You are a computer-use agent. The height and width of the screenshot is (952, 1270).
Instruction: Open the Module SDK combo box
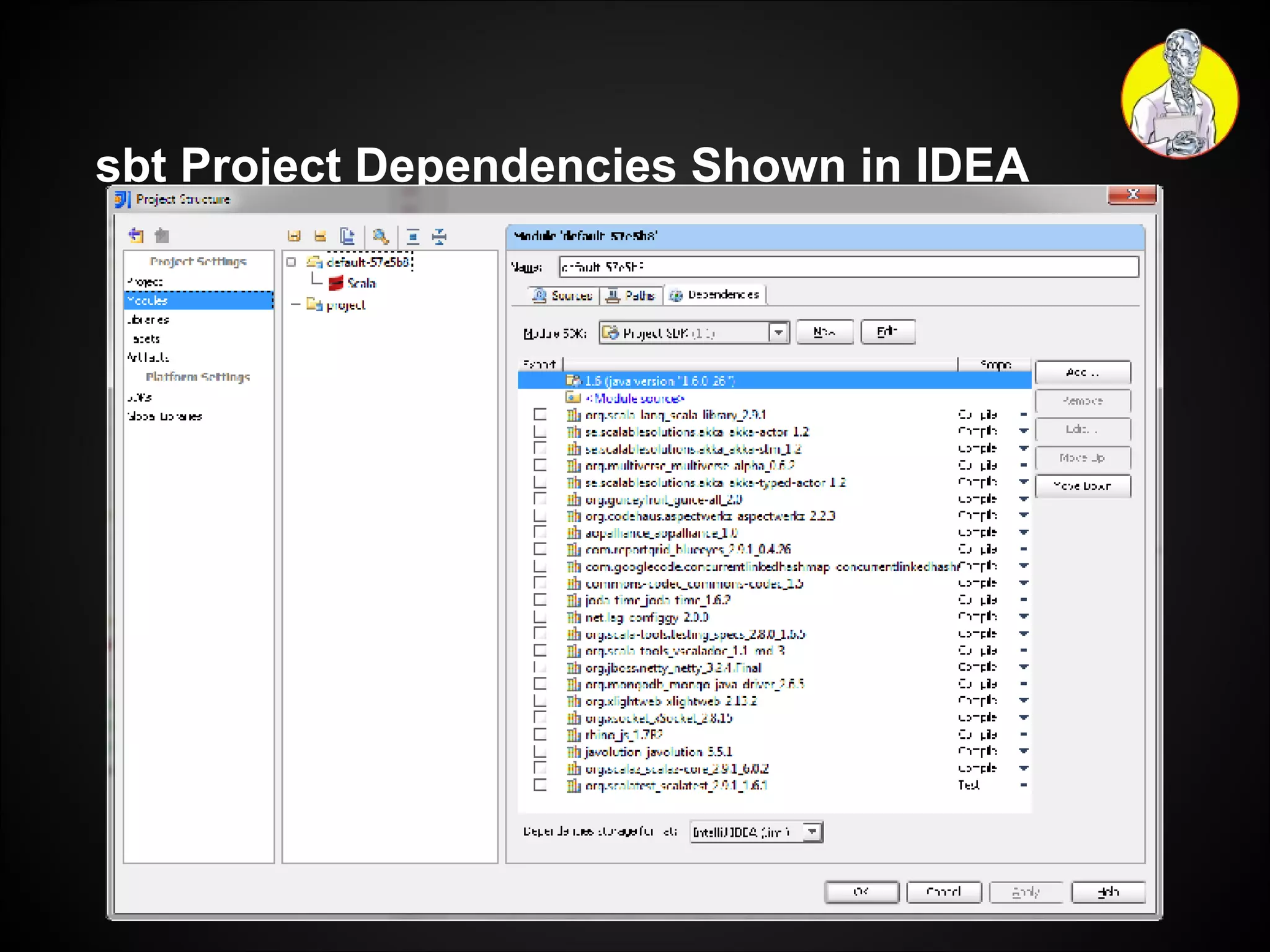pyautogui.click(x=694, y=333)
